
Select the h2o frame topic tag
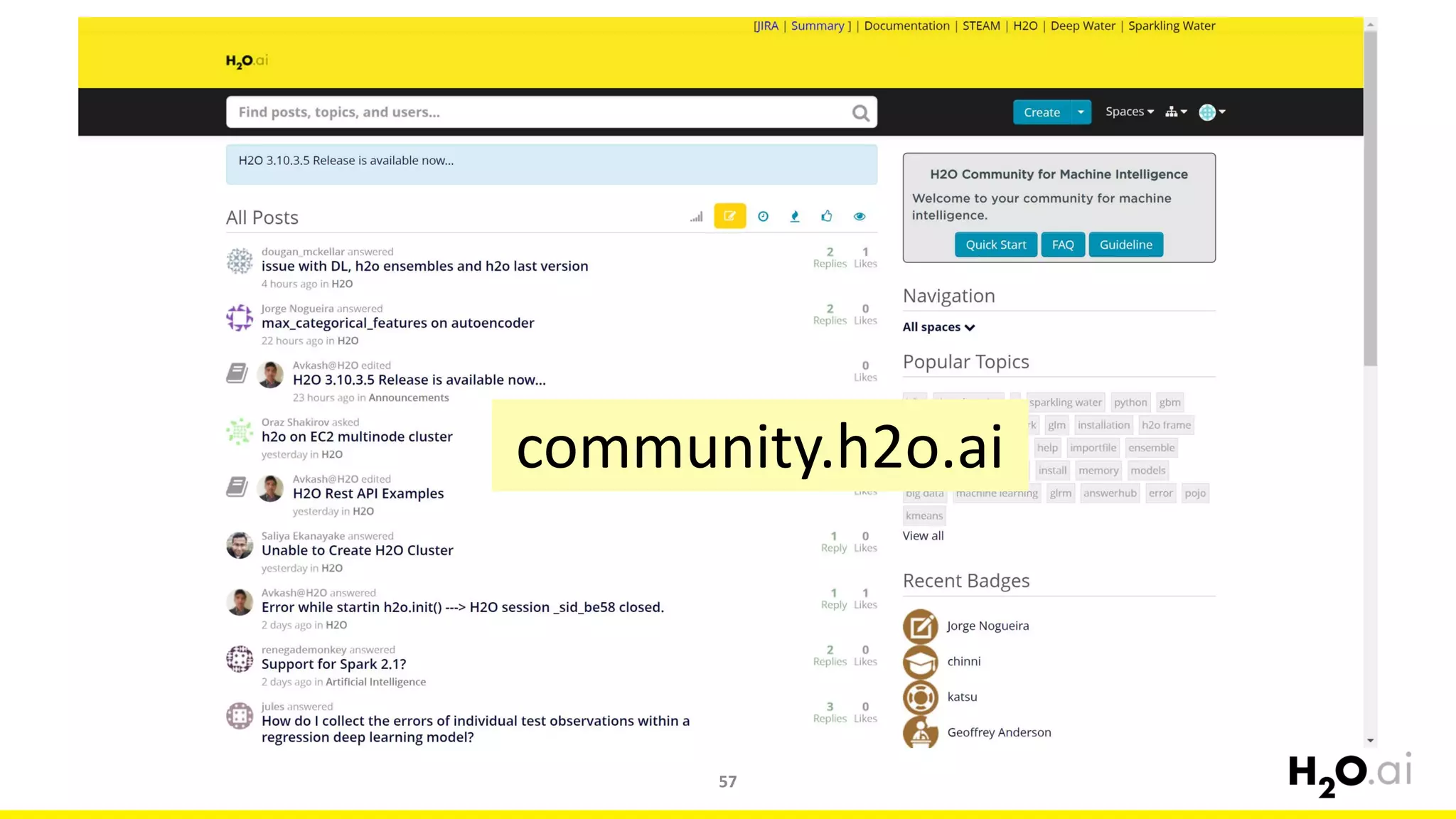coord(1166,425)
